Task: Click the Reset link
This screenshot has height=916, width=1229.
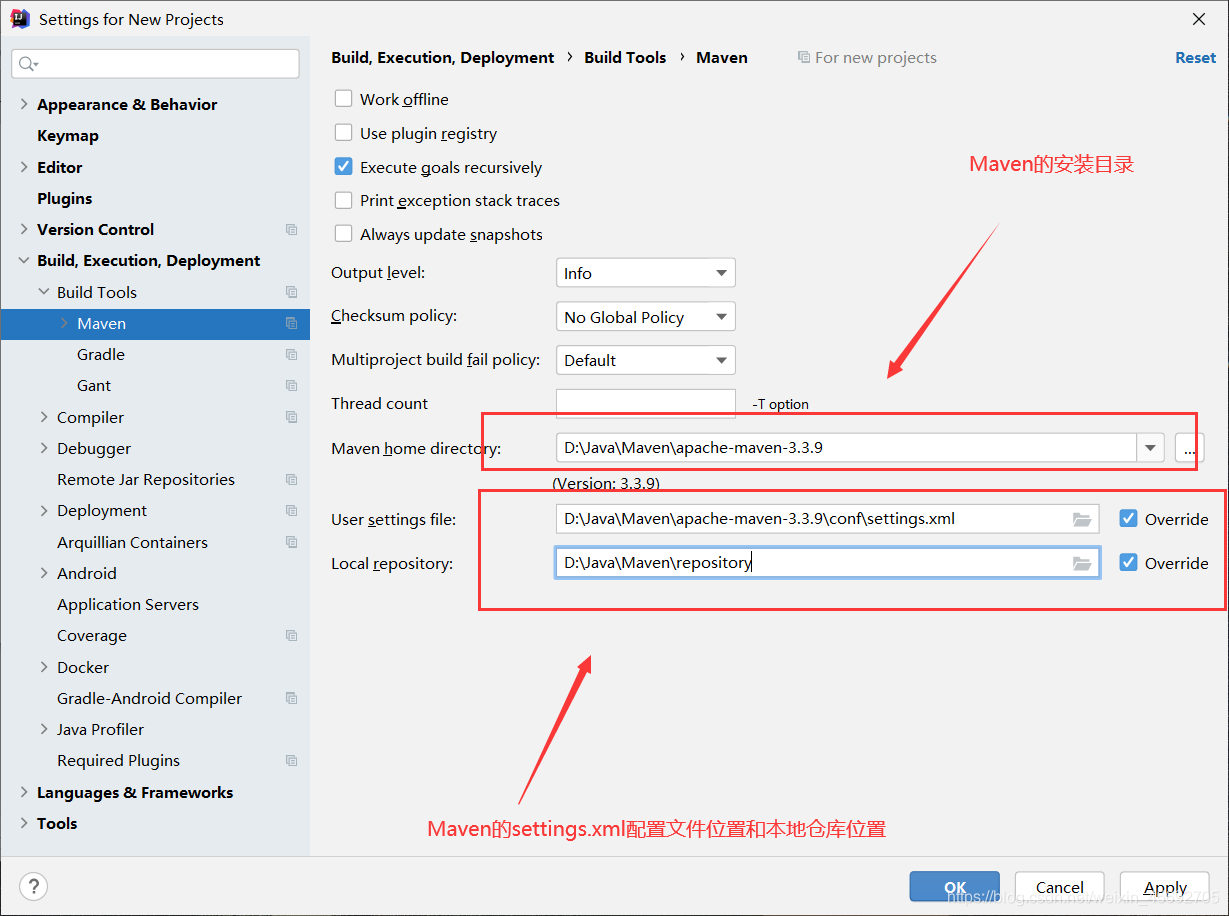Action: click(x=1195, y=58)
